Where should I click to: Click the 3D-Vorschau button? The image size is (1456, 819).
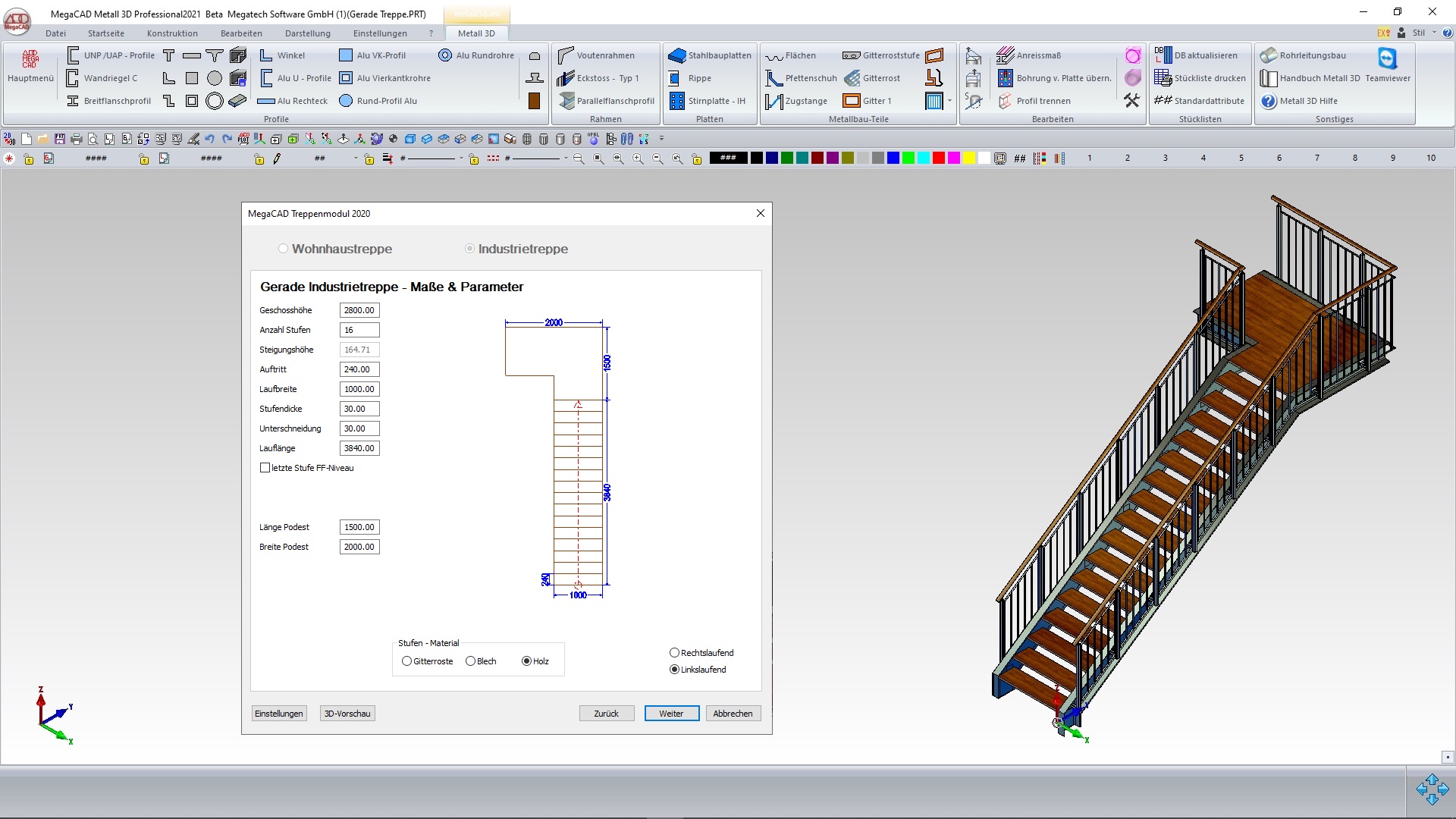(x=347, y=714)
